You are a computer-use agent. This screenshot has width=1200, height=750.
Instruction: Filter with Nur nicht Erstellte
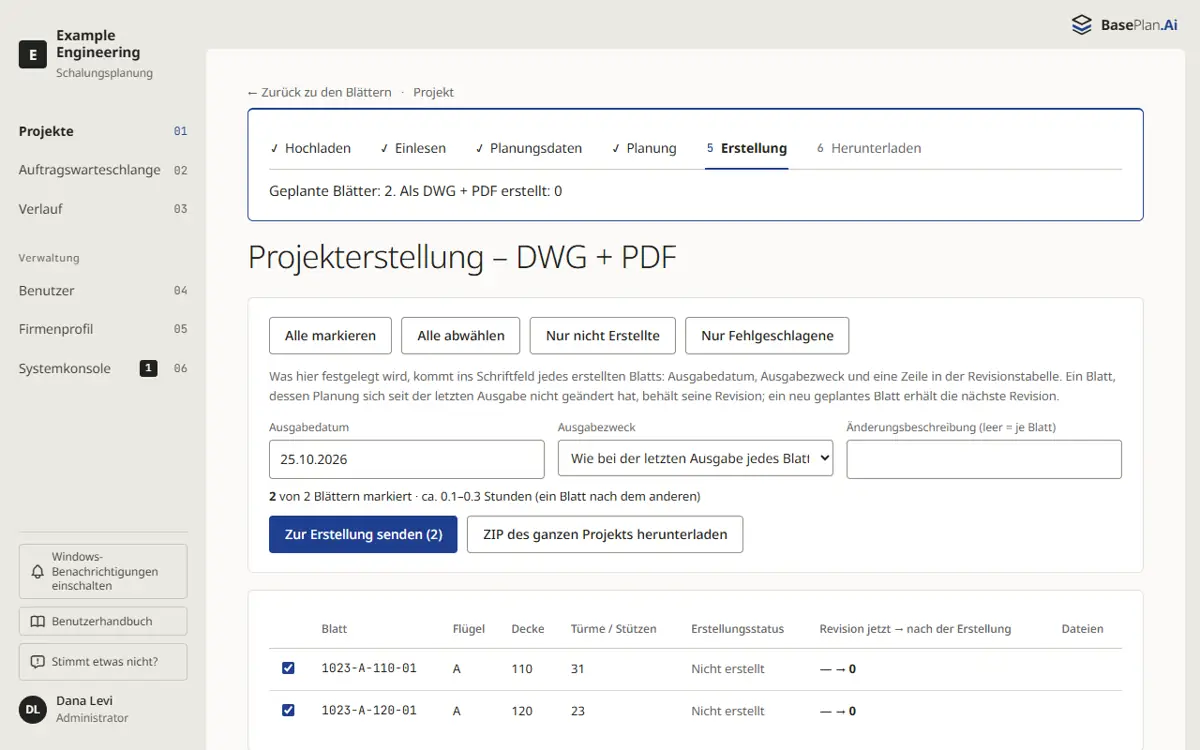[x=603, y=336]
